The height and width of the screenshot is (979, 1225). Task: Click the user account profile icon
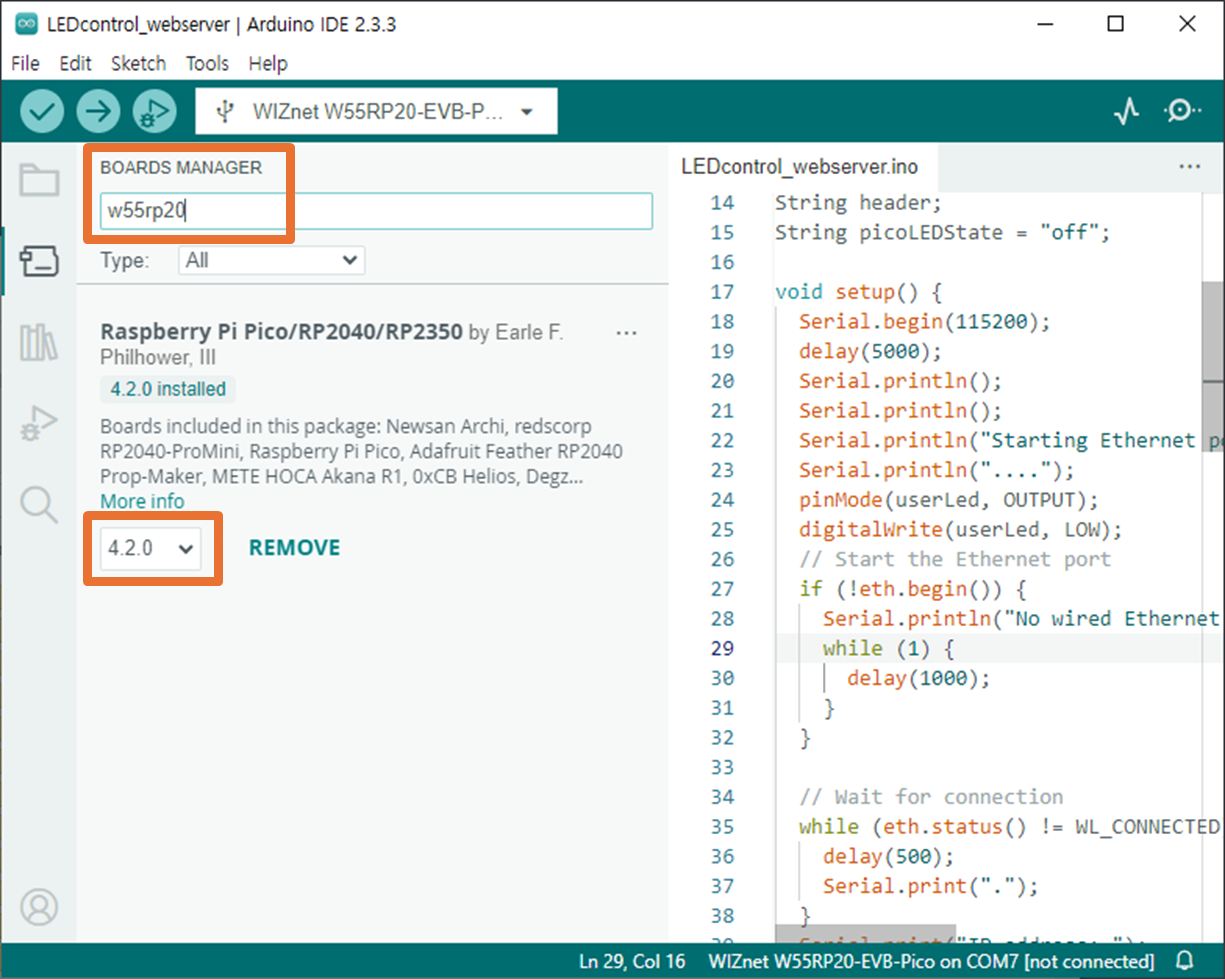(x=39, y=907)
